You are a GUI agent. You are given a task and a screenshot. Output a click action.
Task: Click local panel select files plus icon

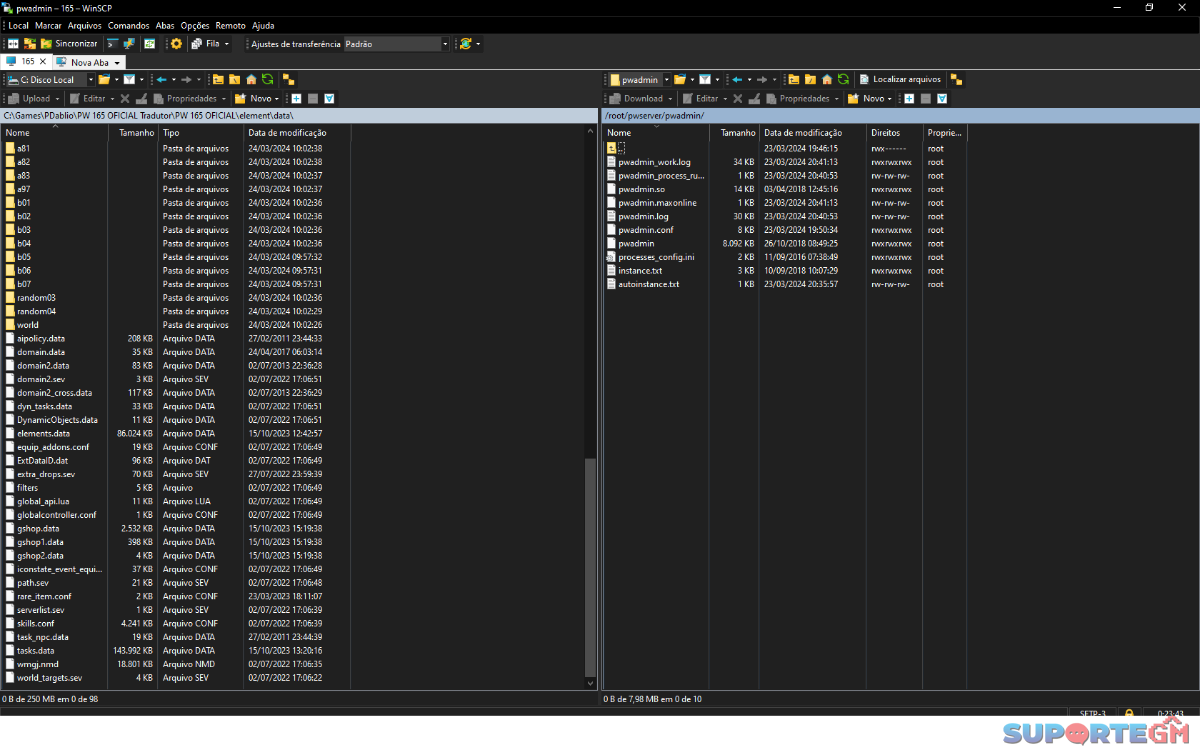coord(296,99)
